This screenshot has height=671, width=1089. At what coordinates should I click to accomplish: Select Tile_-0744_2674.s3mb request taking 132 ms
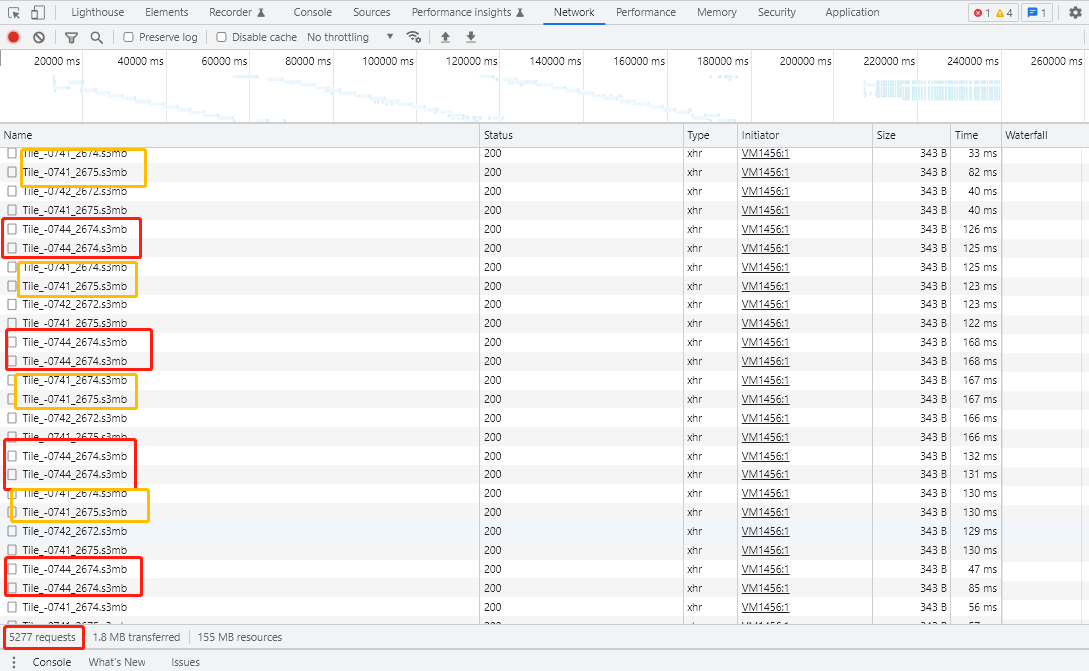pos(74,456)
